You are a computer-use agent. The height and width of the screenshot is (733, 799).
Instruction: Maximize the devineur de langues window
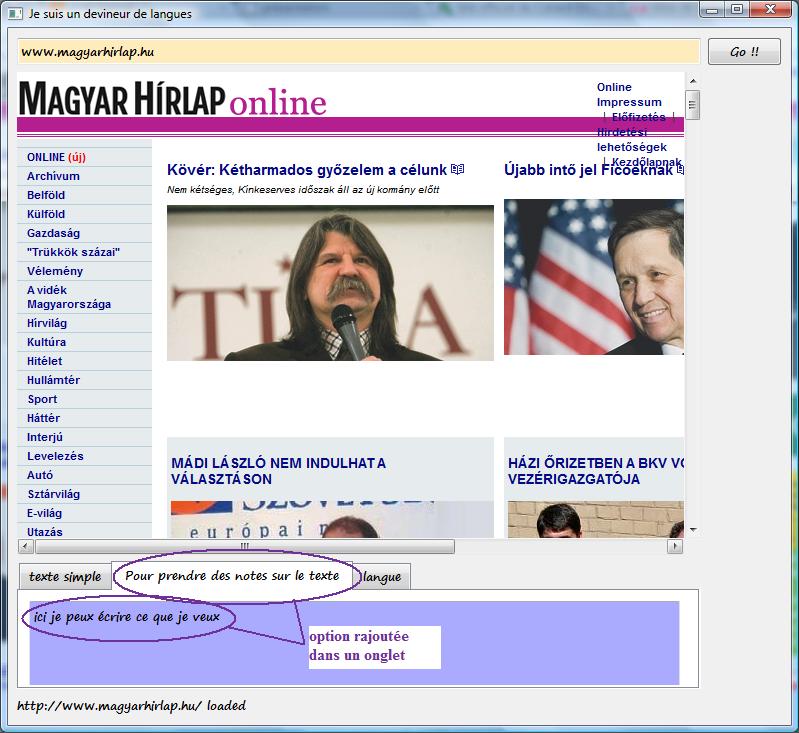pyautogui.click(x=737, y=10)
